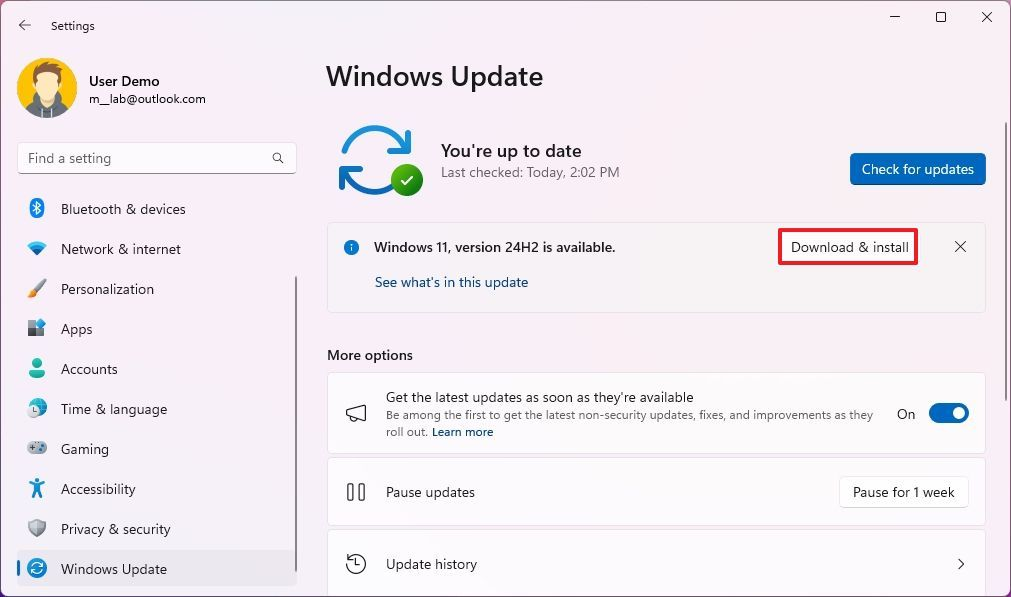Screen dimensions: 1011x597
Task: Turn off Get the latest updates toggle
Action: pos(948,413)
